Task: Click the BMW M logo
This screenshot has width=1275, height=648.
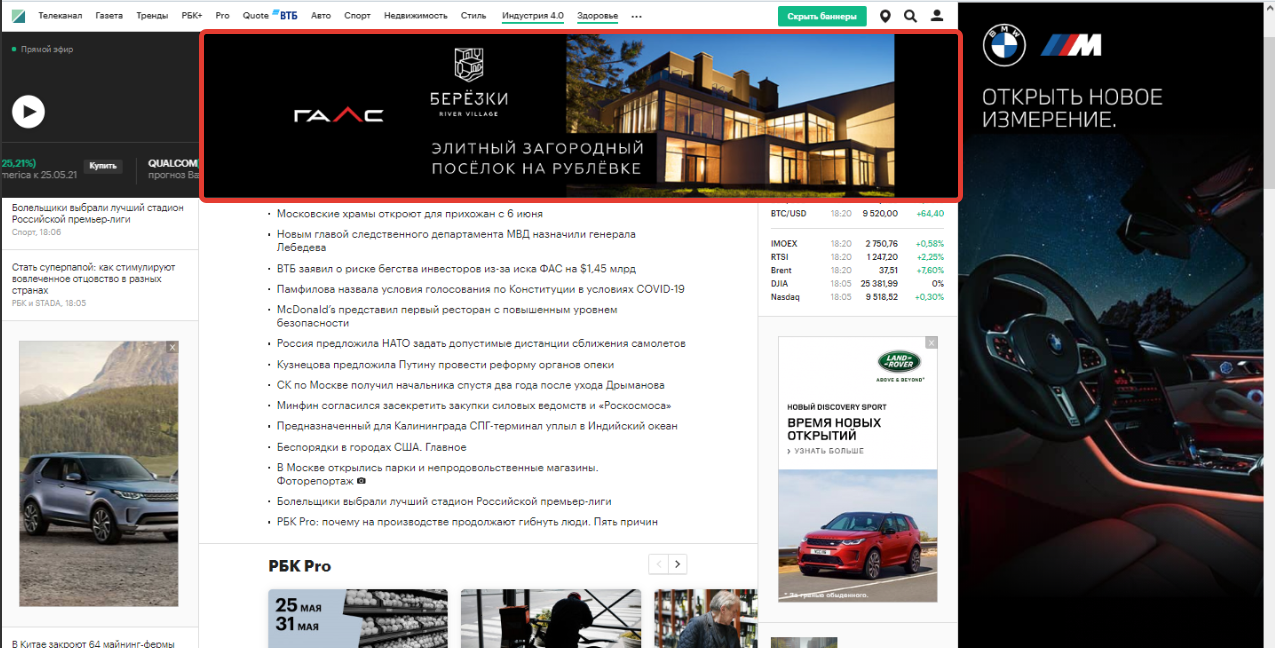Action: pyautogui.click(x=1071, y=45)
